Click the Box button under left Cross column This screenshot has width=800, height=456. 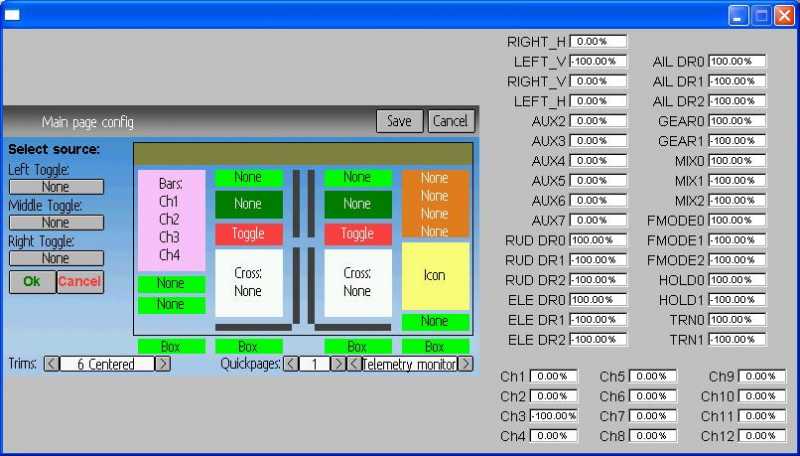click(x=248, y=346)
